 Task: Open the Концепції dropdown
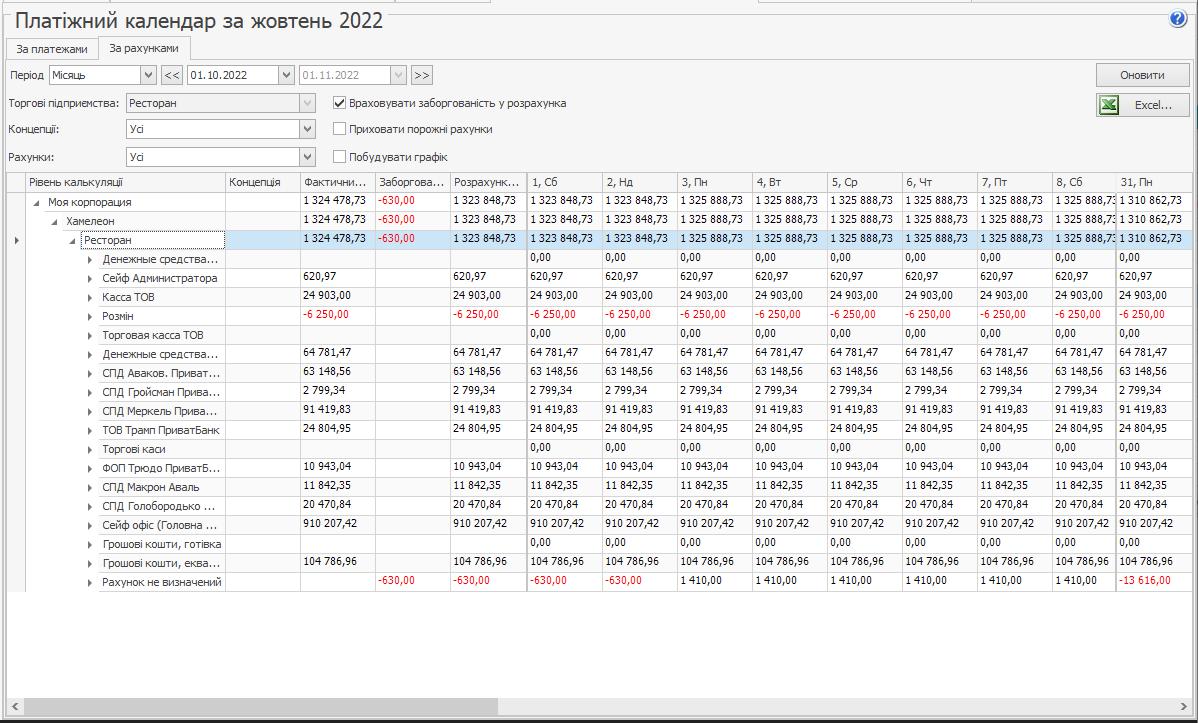point(307,129)
